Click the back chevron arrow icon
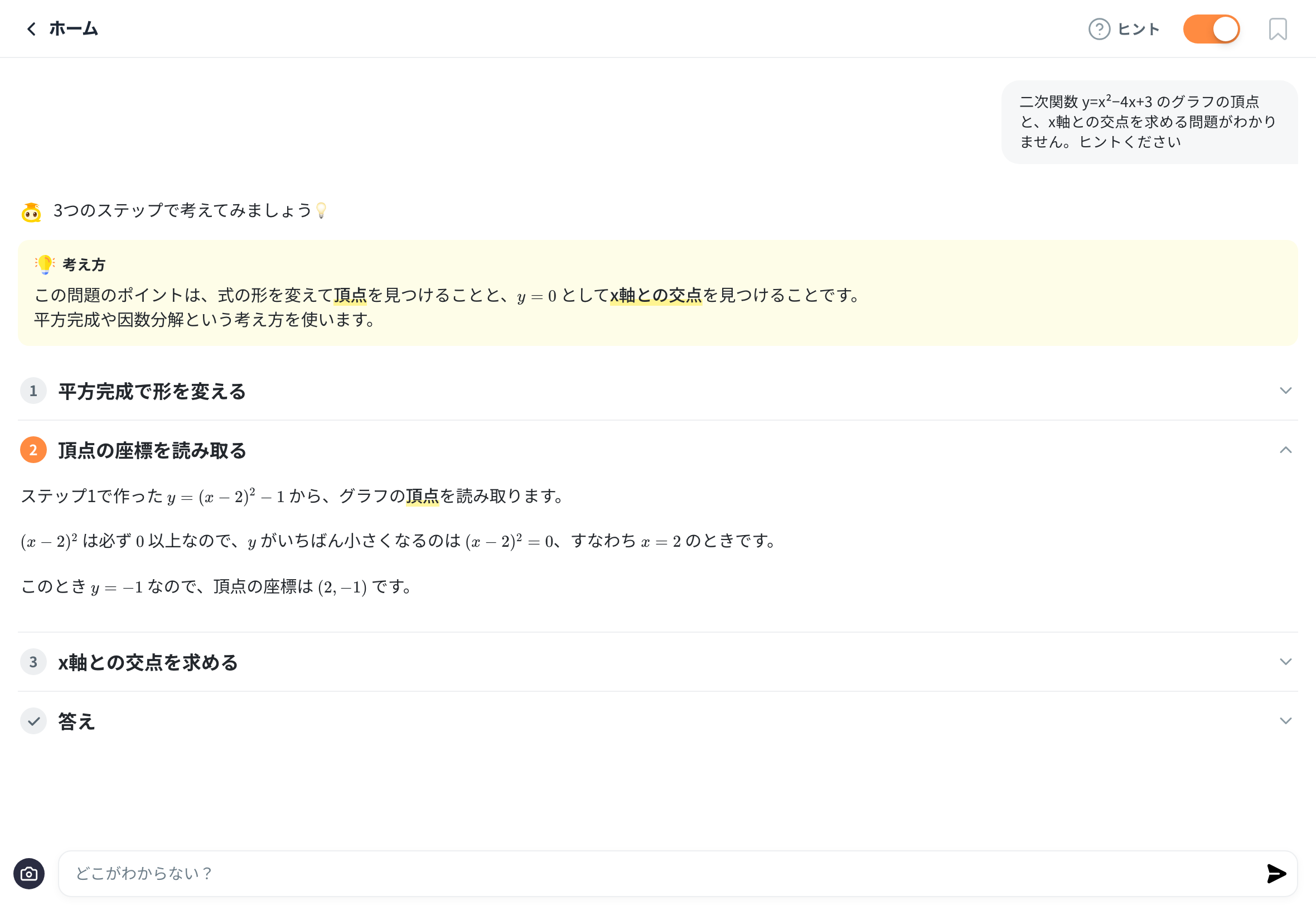Image resolution: width=1316 pixels, height=915 pixels. click(32, 28)
